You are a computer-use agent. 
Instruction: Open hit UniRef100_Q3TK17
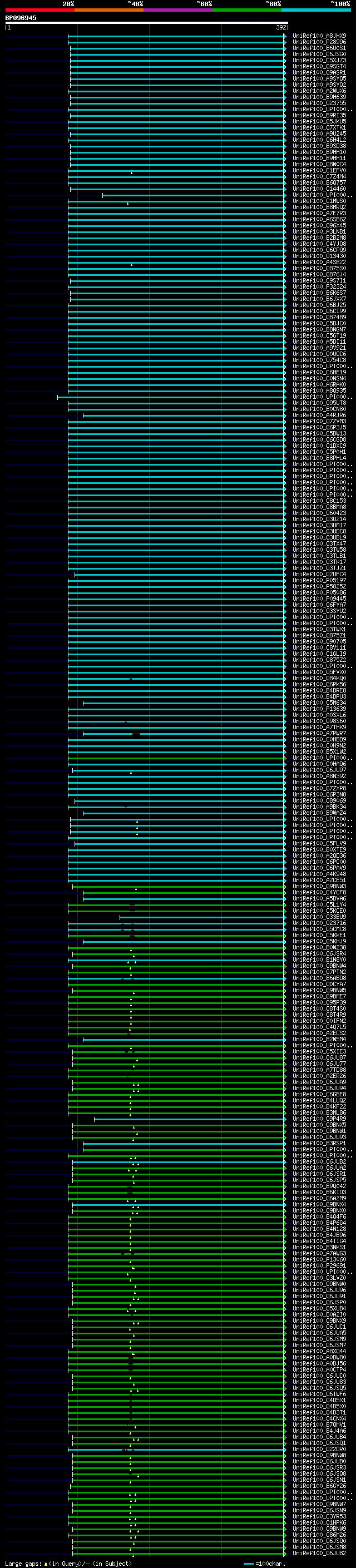coord(319,562)
